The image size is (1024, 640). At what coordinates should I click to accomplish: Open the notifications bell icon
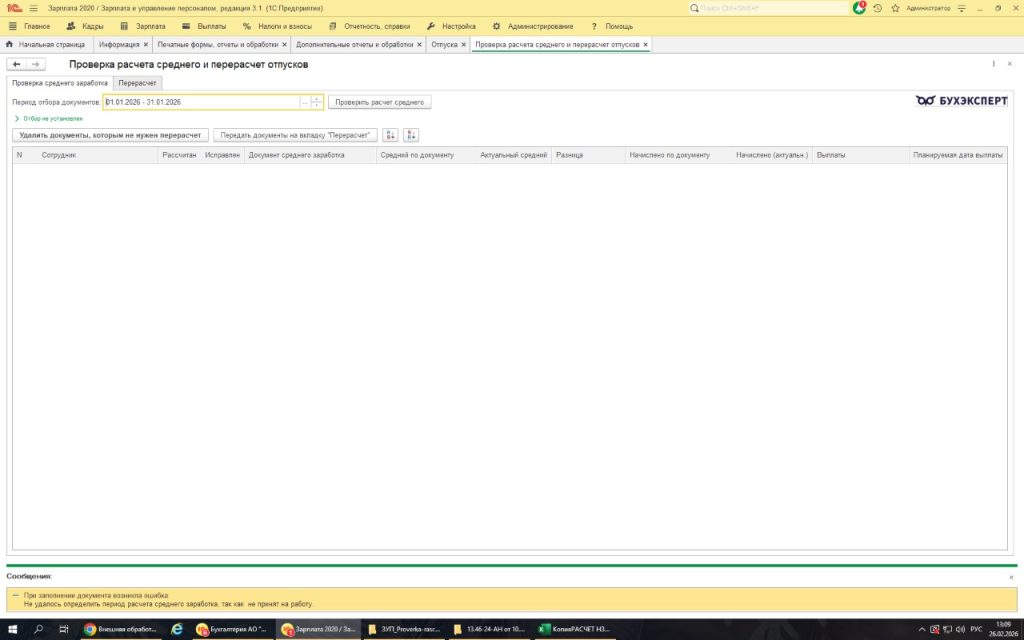pos(860,8)
